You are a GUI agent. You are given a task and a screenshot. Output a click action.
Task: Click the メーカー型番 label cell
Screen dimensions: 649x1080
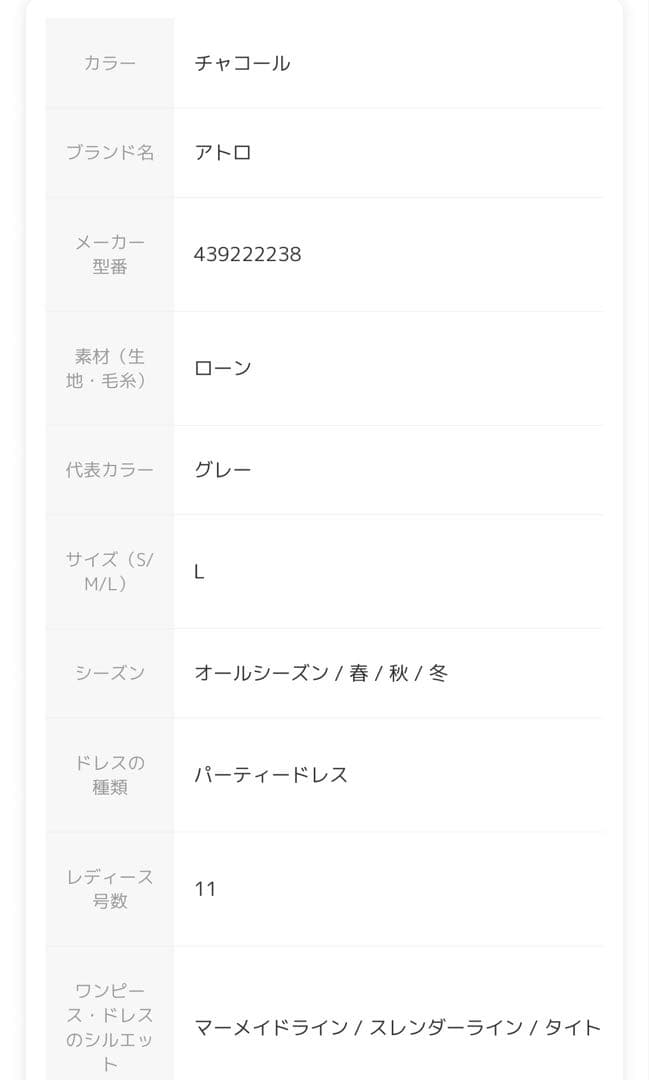tap(110, 255)
